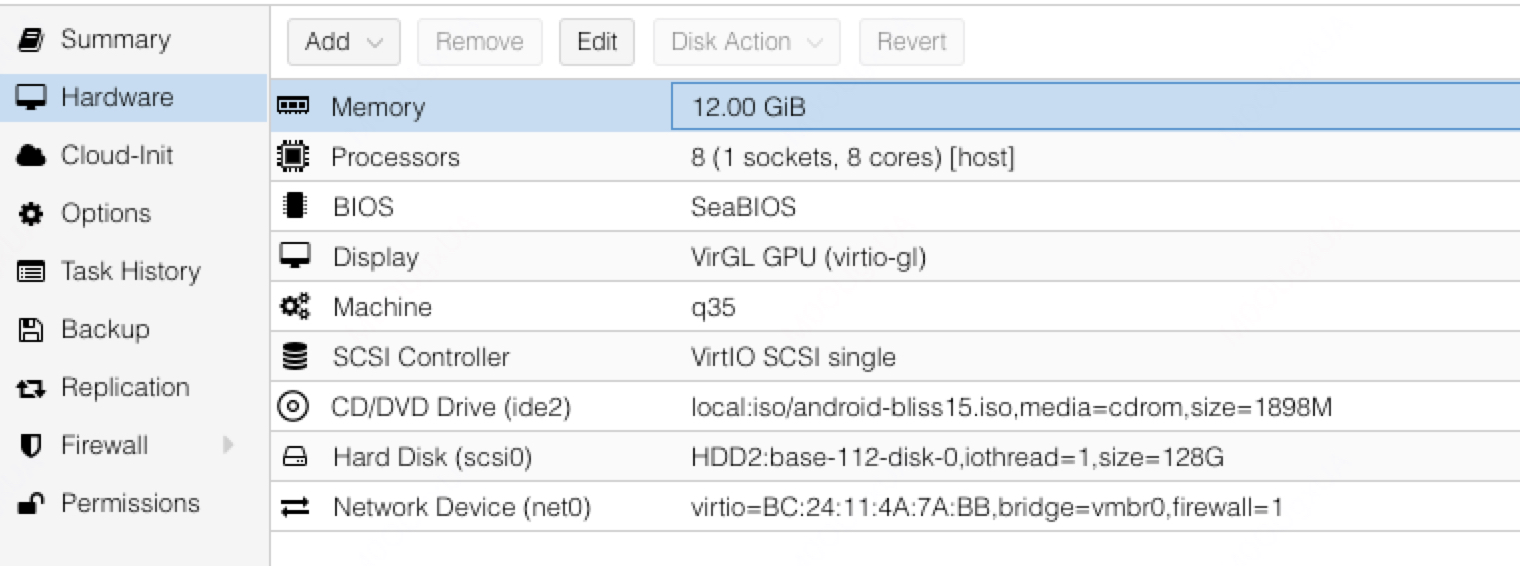Screen dimensions: 1520x566
Task: Open the Add hardware dropdown
Action: (343, 42)
